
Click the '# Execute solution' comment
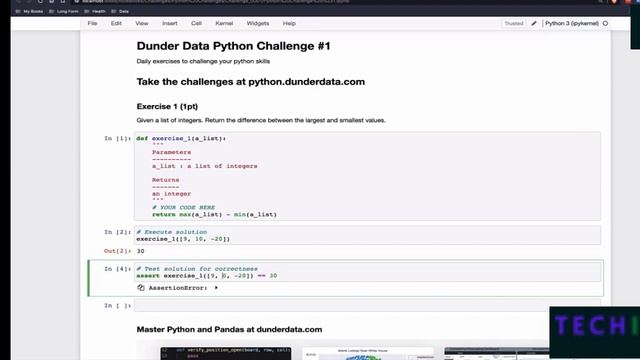pos(171,232)
